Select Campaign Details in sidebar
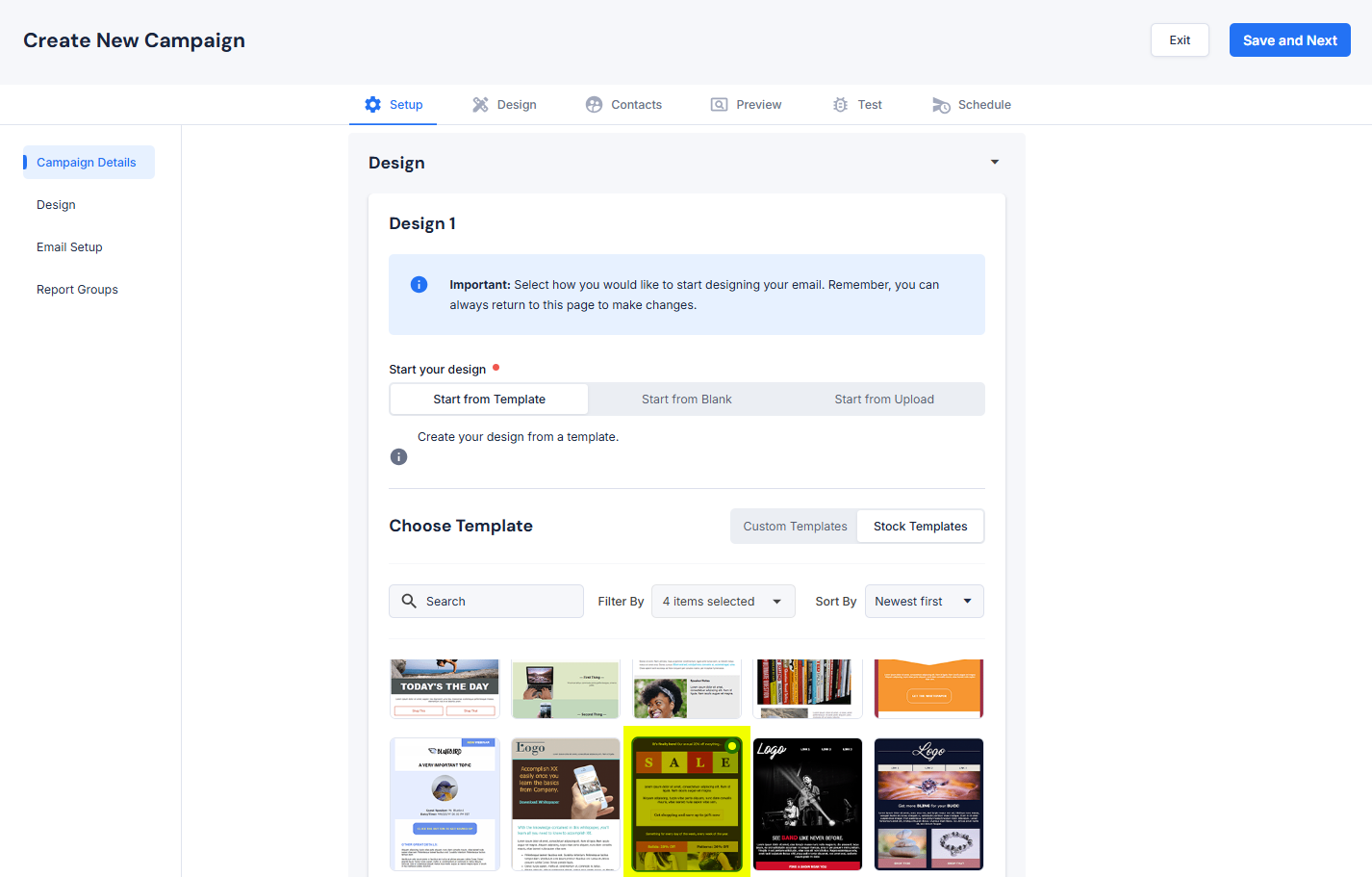 coord(89,162)
